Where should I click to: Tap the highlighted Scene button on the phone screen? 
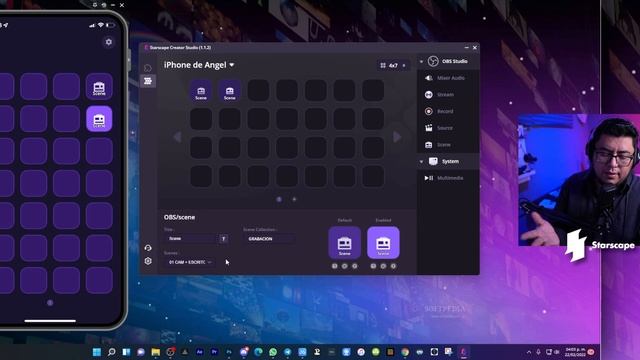99,119
